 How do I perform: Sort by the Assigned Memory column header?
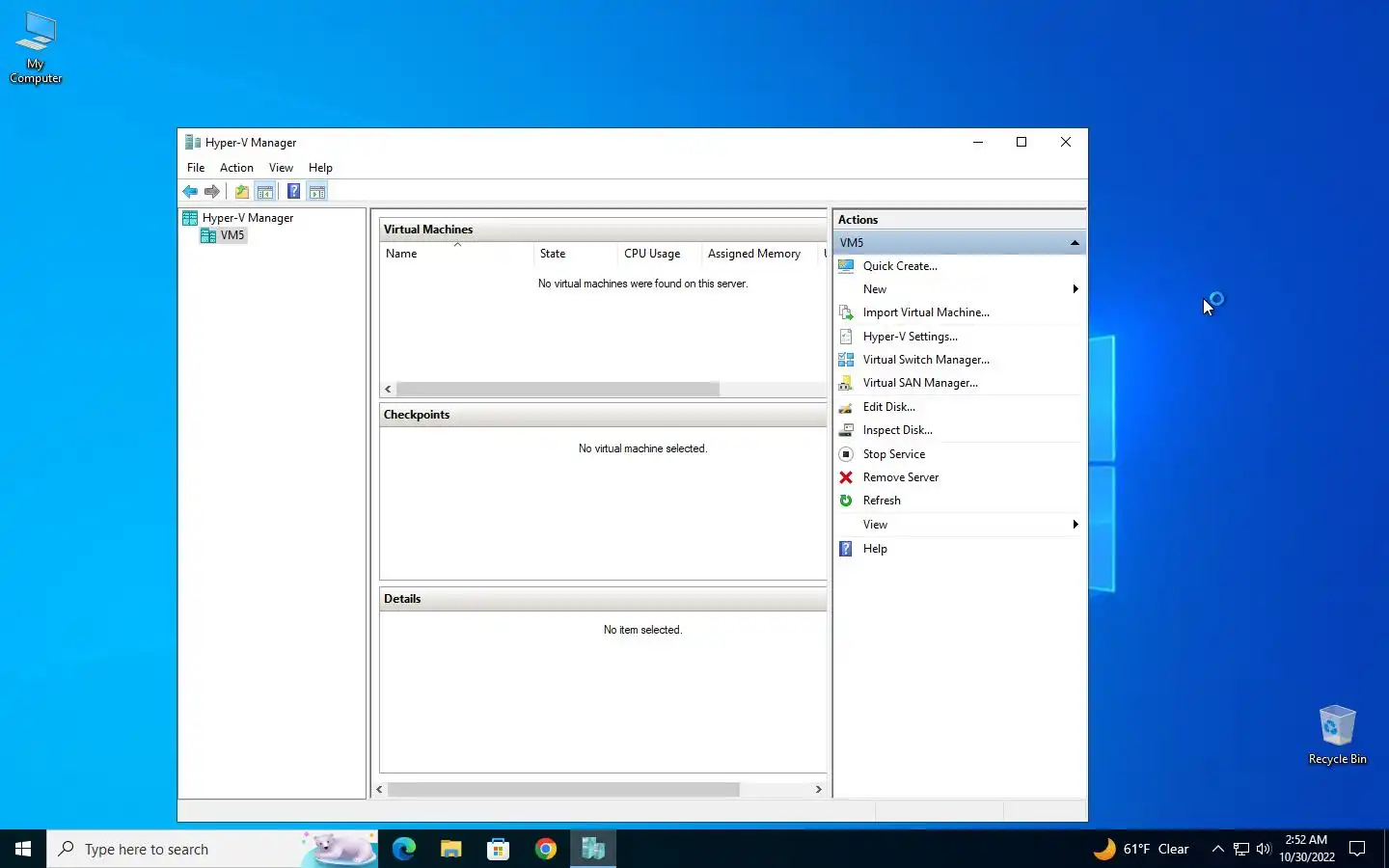(x=759, y=254)
